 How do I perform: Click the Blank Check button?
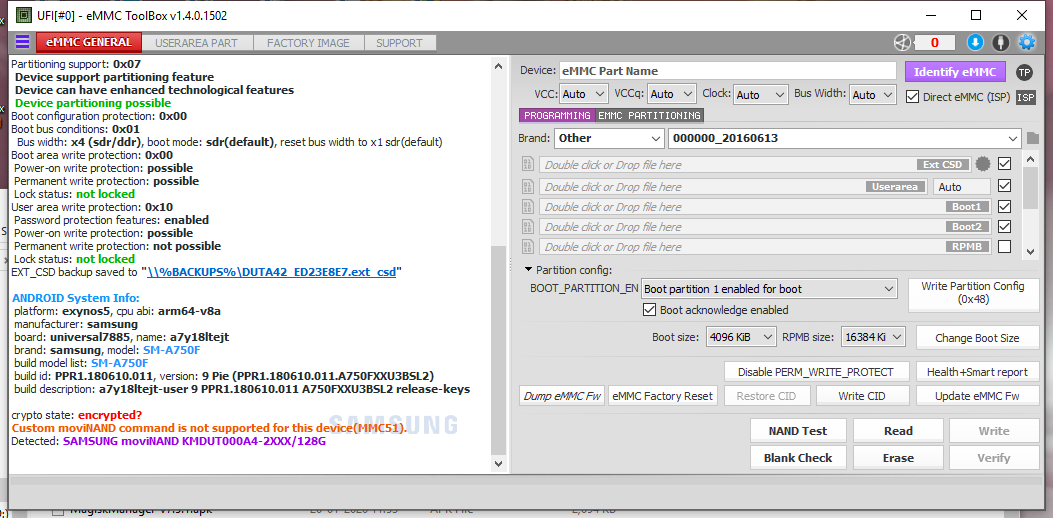pyautogui.click(x=798, y=458)
